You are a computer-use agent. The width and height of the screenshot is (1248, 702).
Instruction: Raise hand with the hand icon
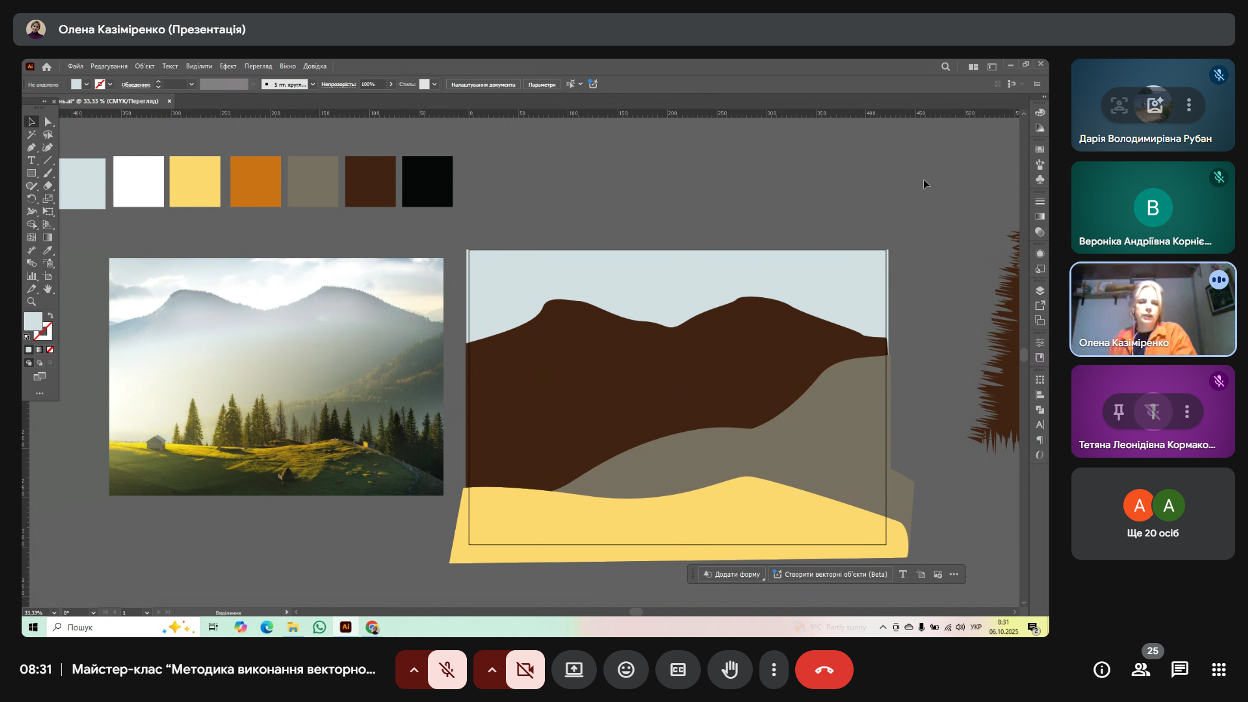tap(730, 670)
